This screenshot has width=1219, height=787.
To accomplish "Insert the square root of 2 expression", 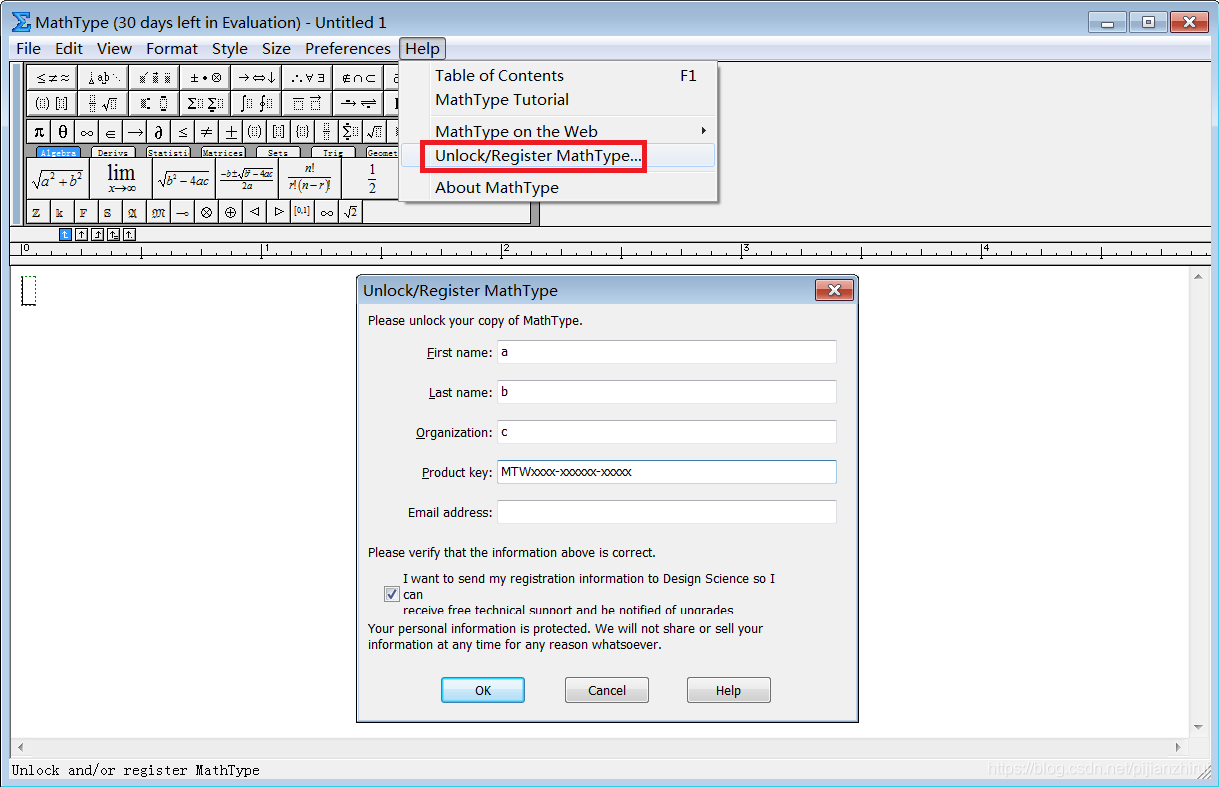I will pos(351,212).
